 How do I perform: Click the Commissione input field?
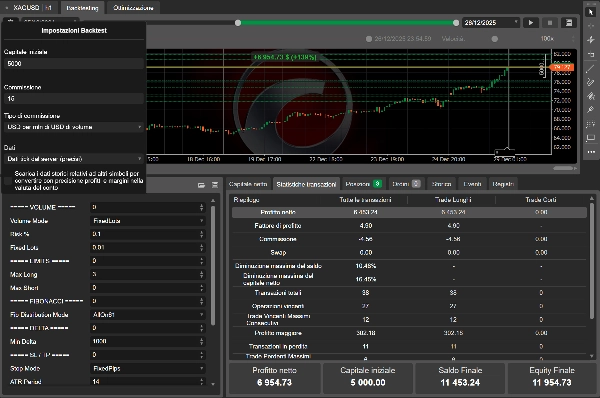coord(74,99)
